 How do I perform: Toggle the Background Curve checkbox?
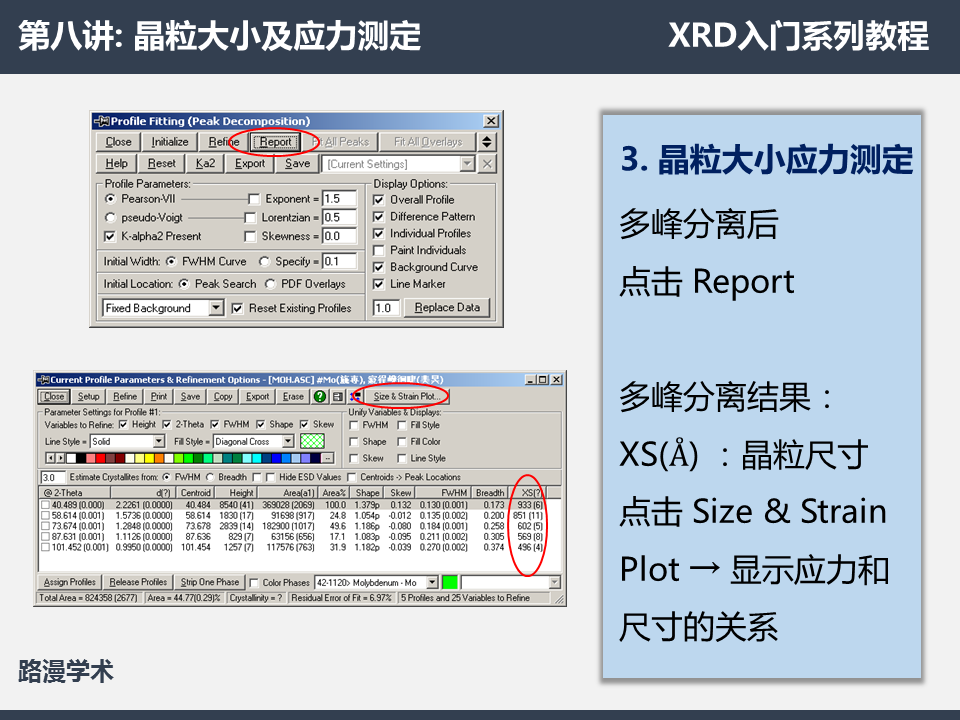coord(378,267)
